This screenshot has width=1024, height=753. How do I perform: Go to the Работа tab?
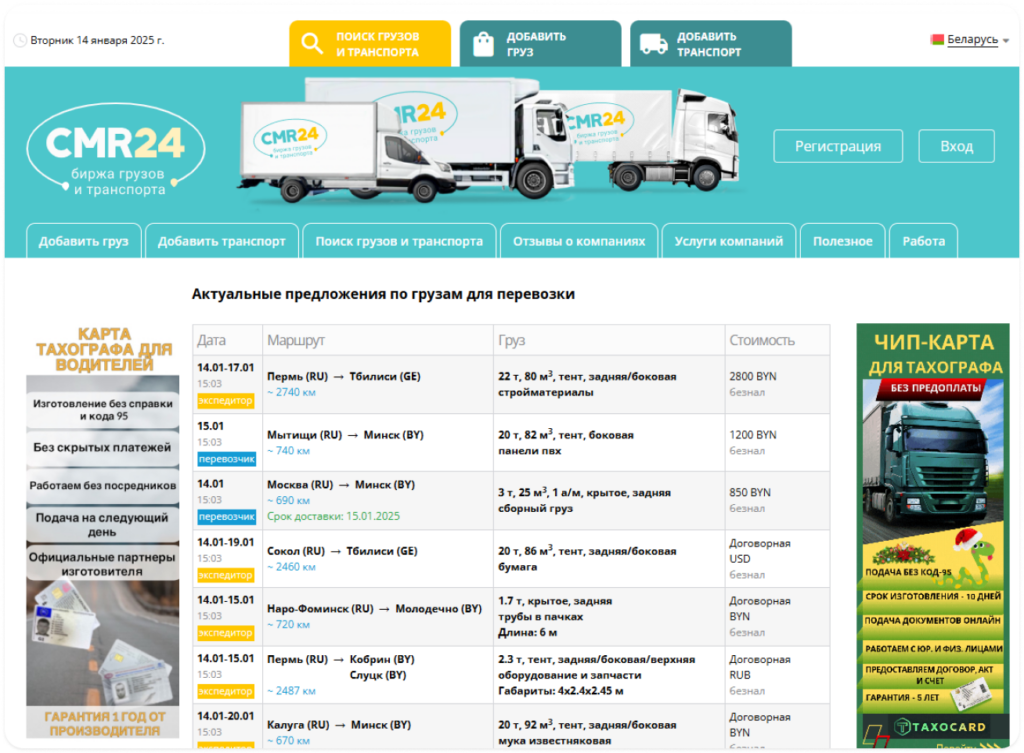[923, 241]
